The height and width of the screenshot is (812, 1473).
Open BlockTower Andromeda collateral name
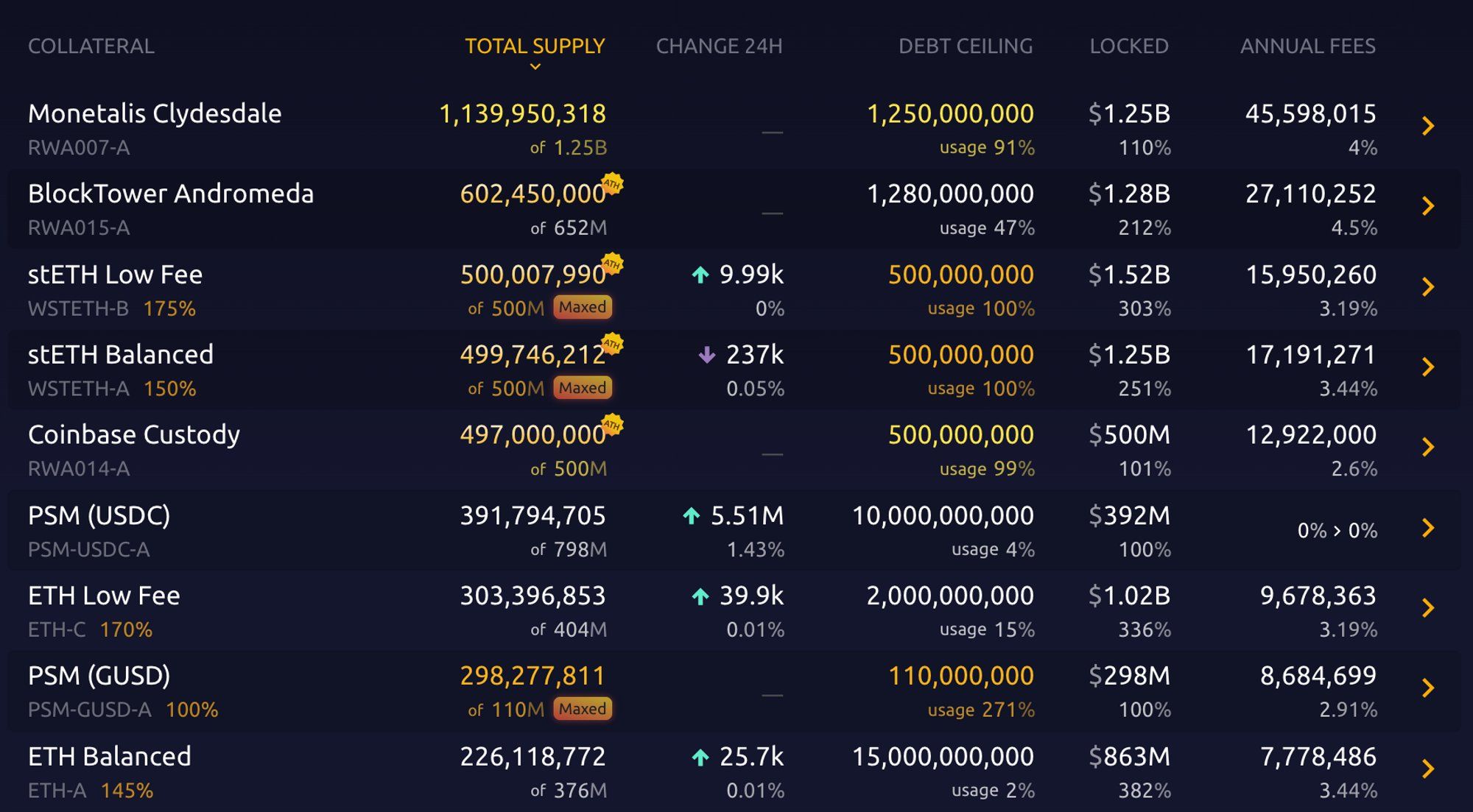point(171,194)
